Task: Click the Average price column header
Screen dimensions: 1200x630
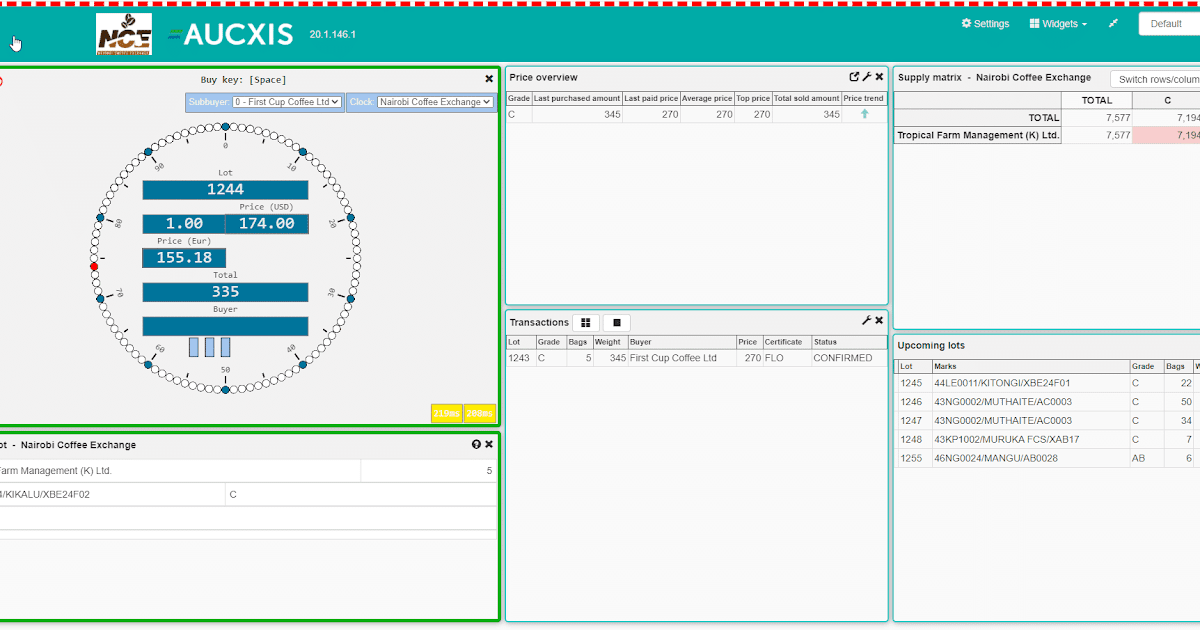Action: click(x=707, y=99)
